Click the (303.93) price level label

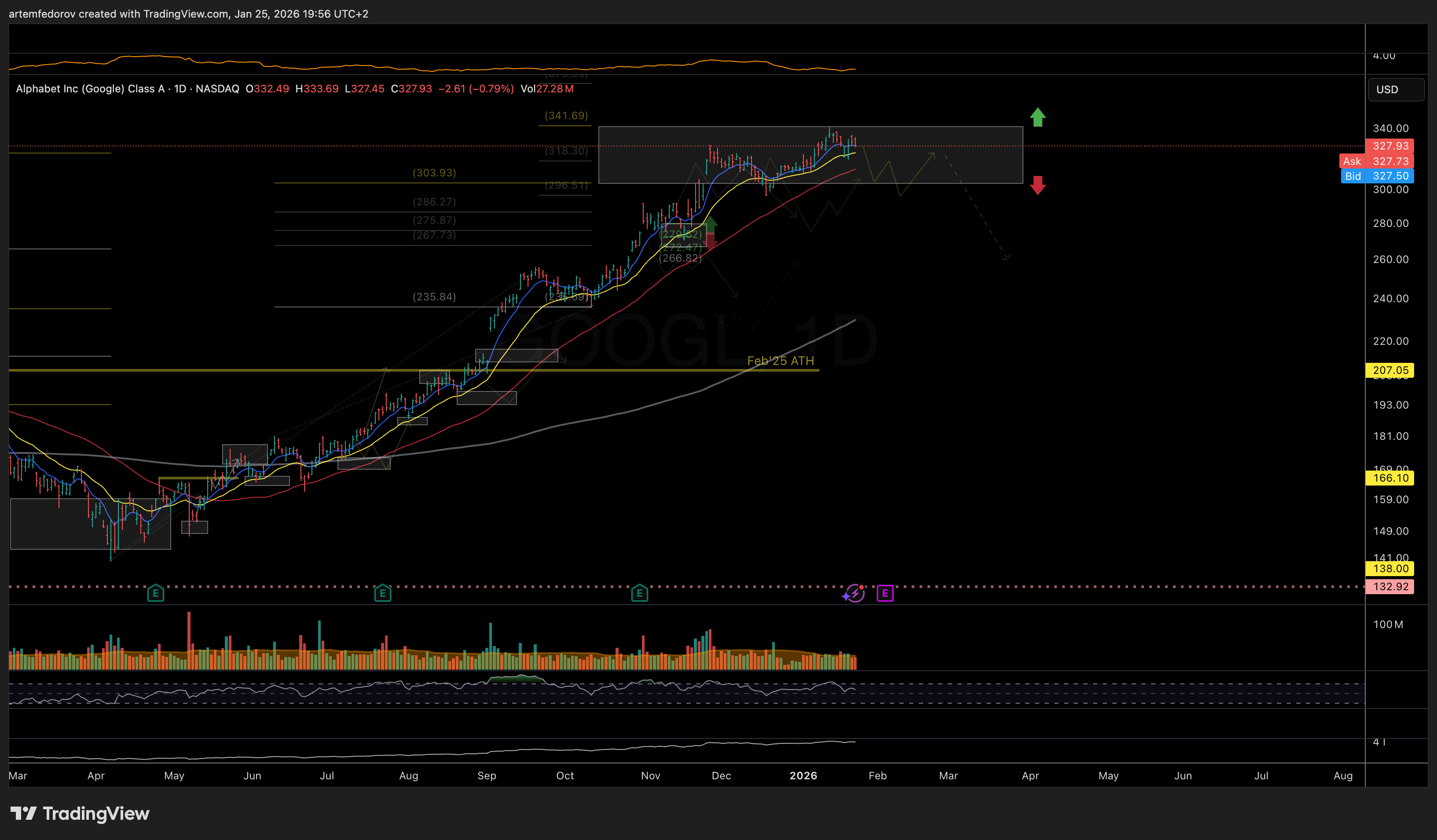pos(435,173)
